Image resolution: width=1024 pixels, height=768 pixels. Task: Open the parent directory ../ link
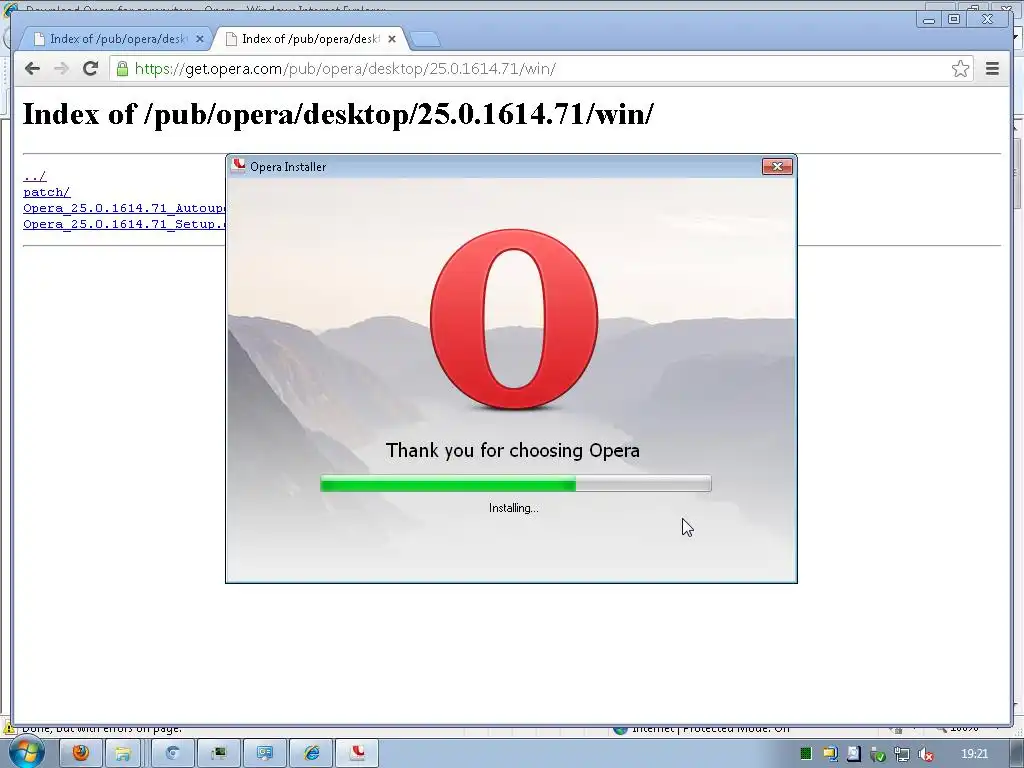coord(35,176)
